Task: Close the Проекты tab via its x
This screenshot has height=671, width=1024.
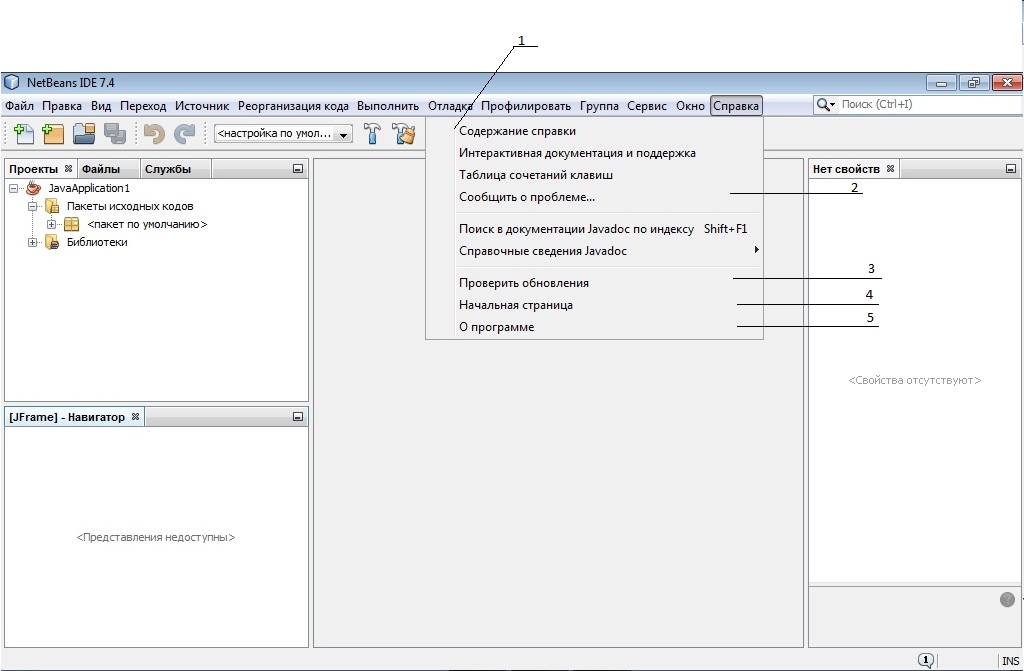Action: coord(68,169)
